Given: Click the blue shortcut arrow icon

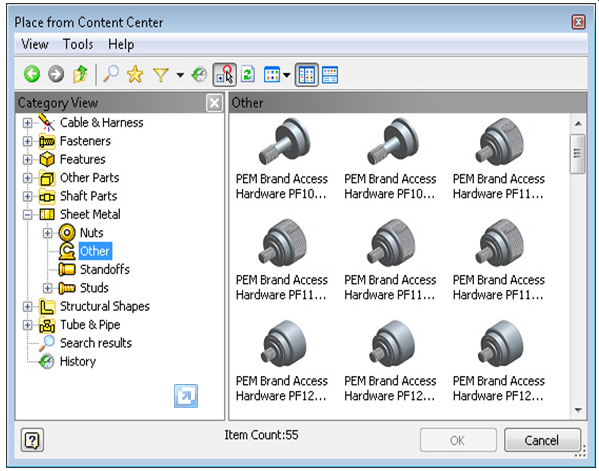Looking at the screenshot, I should click(186, 396).
